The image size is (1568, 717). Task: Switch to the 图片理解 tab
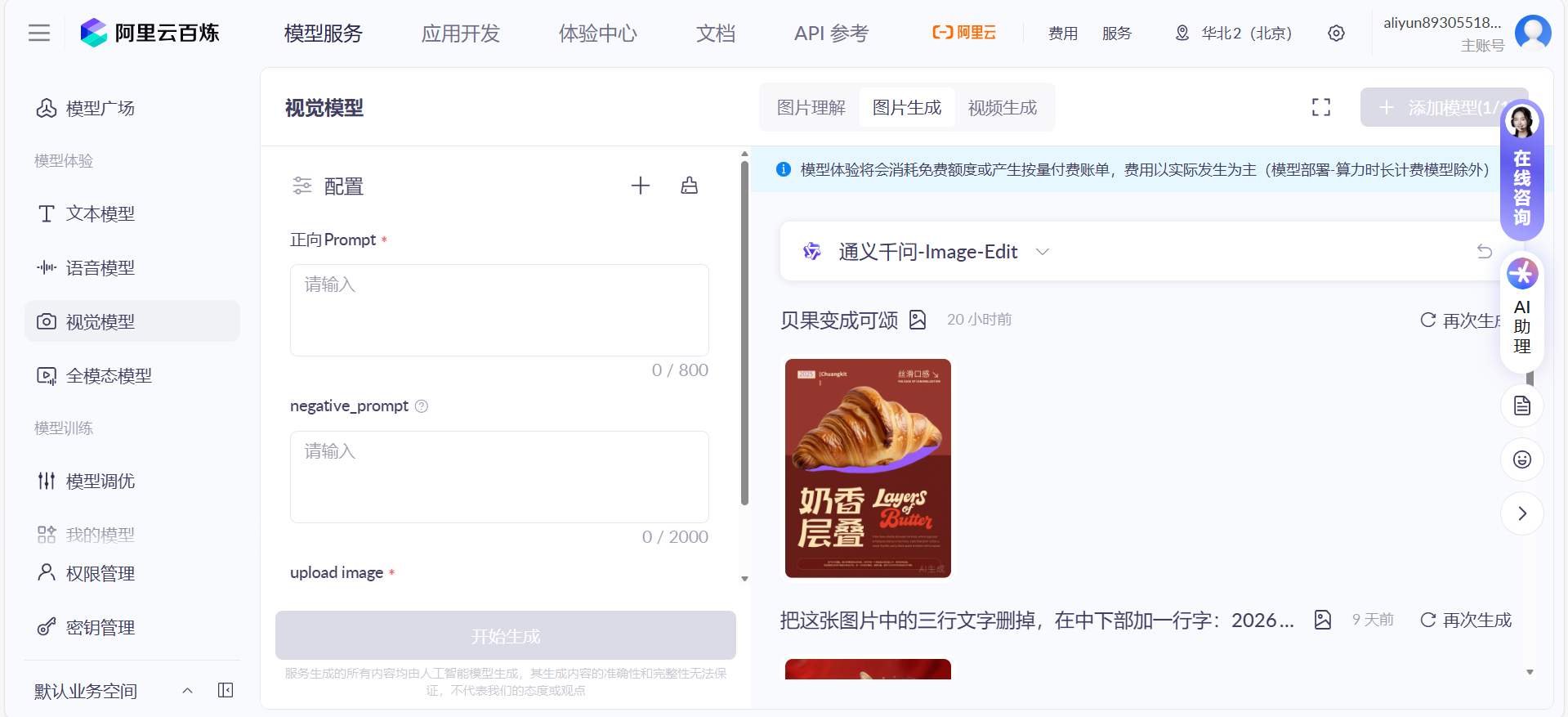pyautogui.click(x=811, y=107)
